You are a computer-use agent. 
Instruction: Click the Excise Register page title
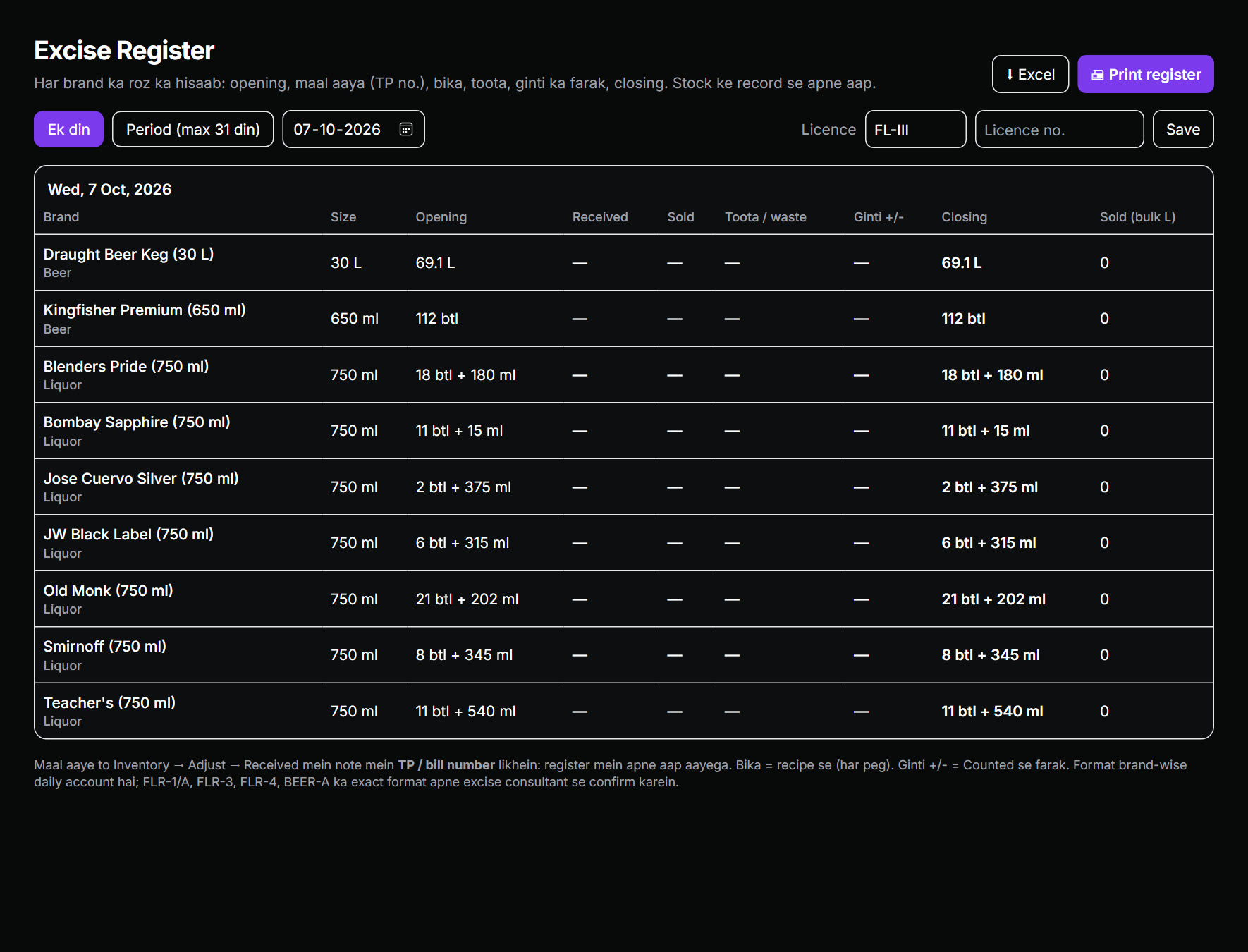click(124, 51)
